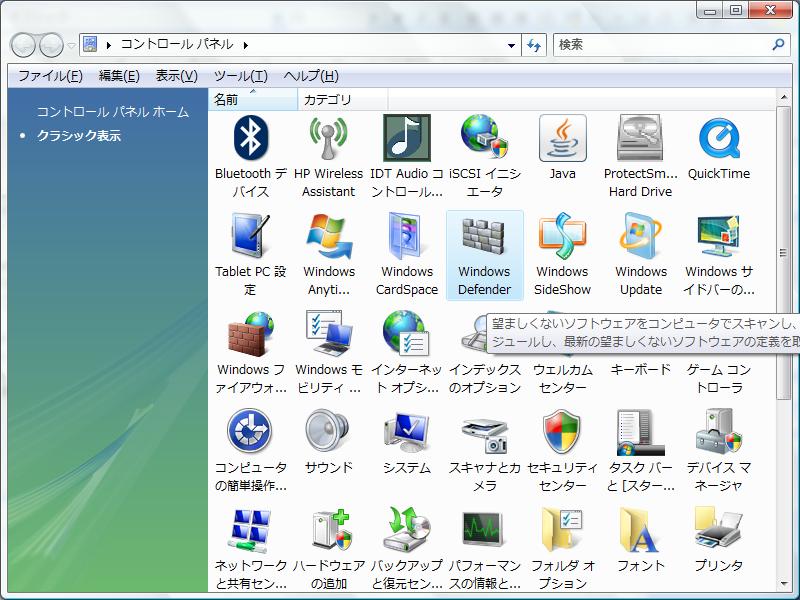Select クラシック表示 in the sidebar

pos(79,136)
